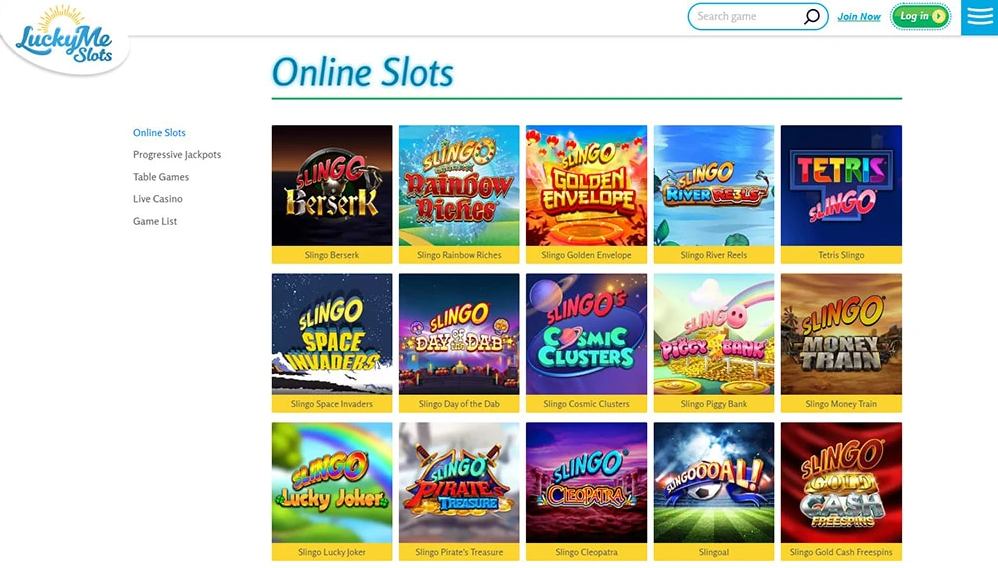Launch Slingo Cosmic Clusters game tile
Image resolution: width=998 pixels, height=568 pixels.
click(x=586, y=343)
